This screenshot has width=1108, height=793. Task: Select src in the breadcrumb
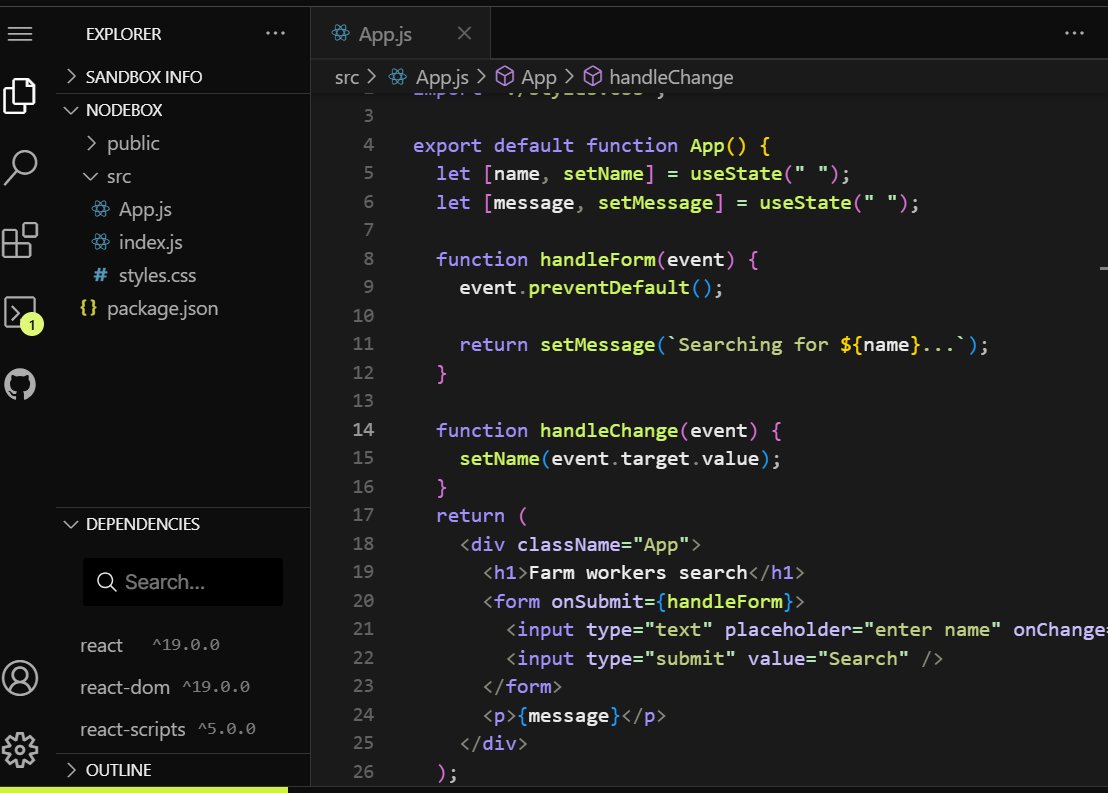(347, 77)
